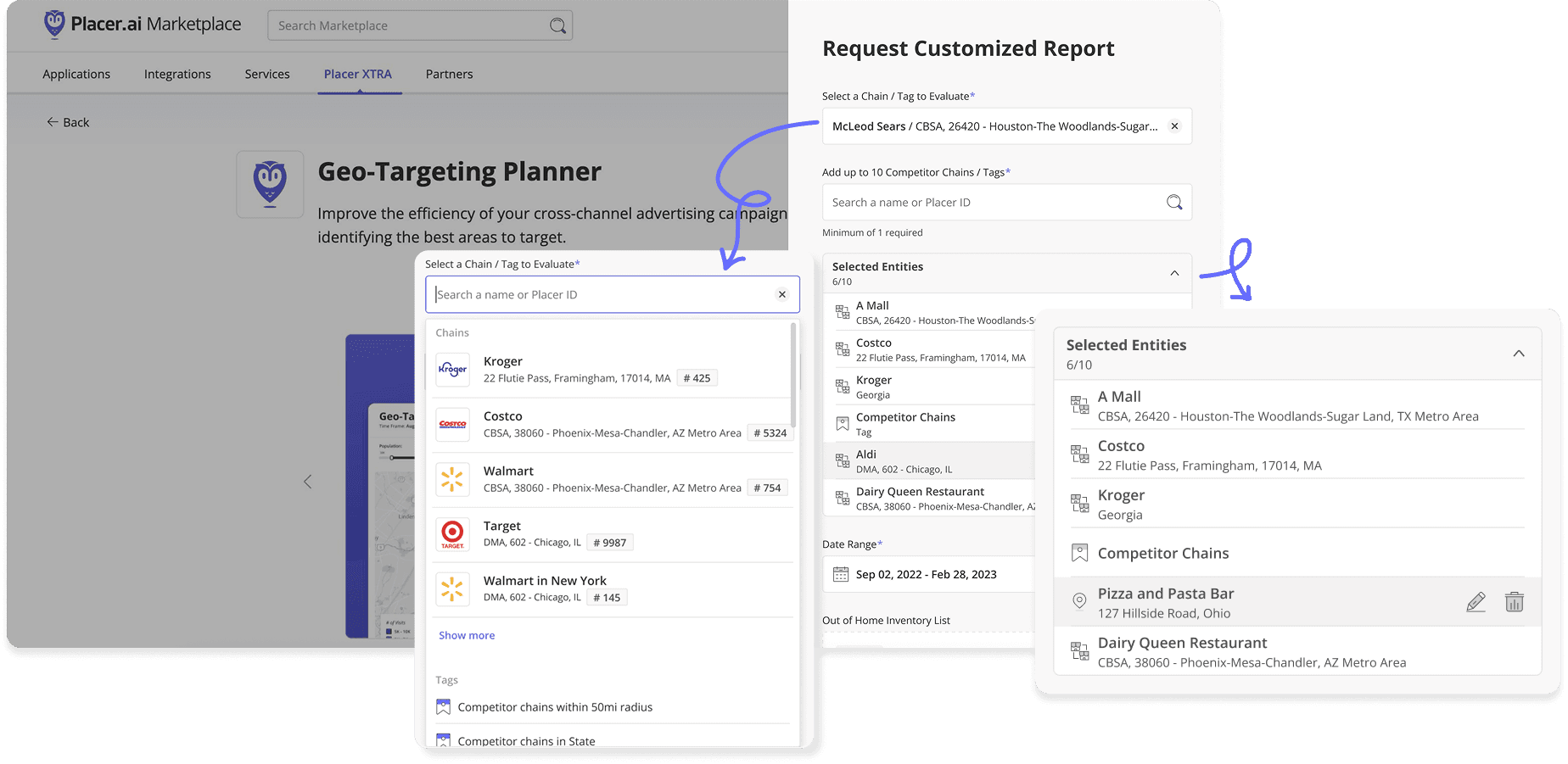Image resolution: width=1568 pixels, height=764 pixels.
Task: Select Dairy Queen Restaurant in enlarged panel
Action: pyautogui.click(x=1297, y=651)
